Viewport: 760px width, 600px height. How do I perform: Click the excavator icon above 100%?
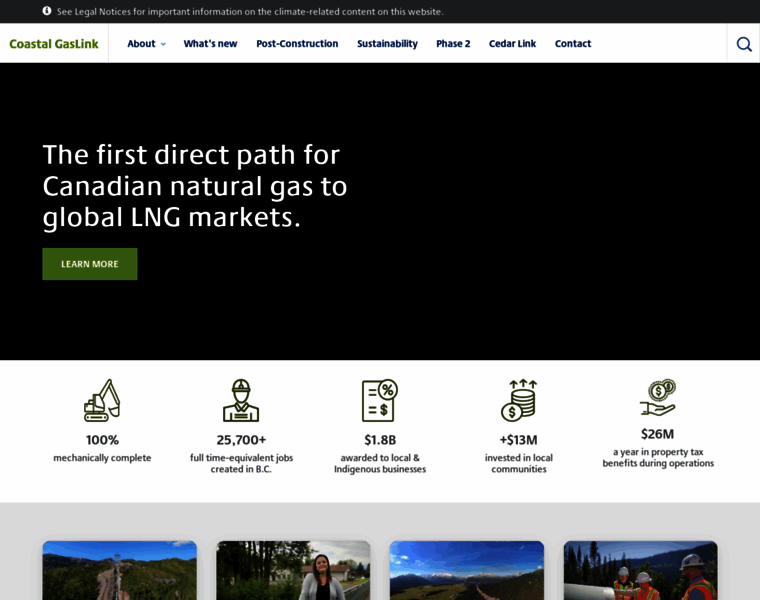pos(102,400)
